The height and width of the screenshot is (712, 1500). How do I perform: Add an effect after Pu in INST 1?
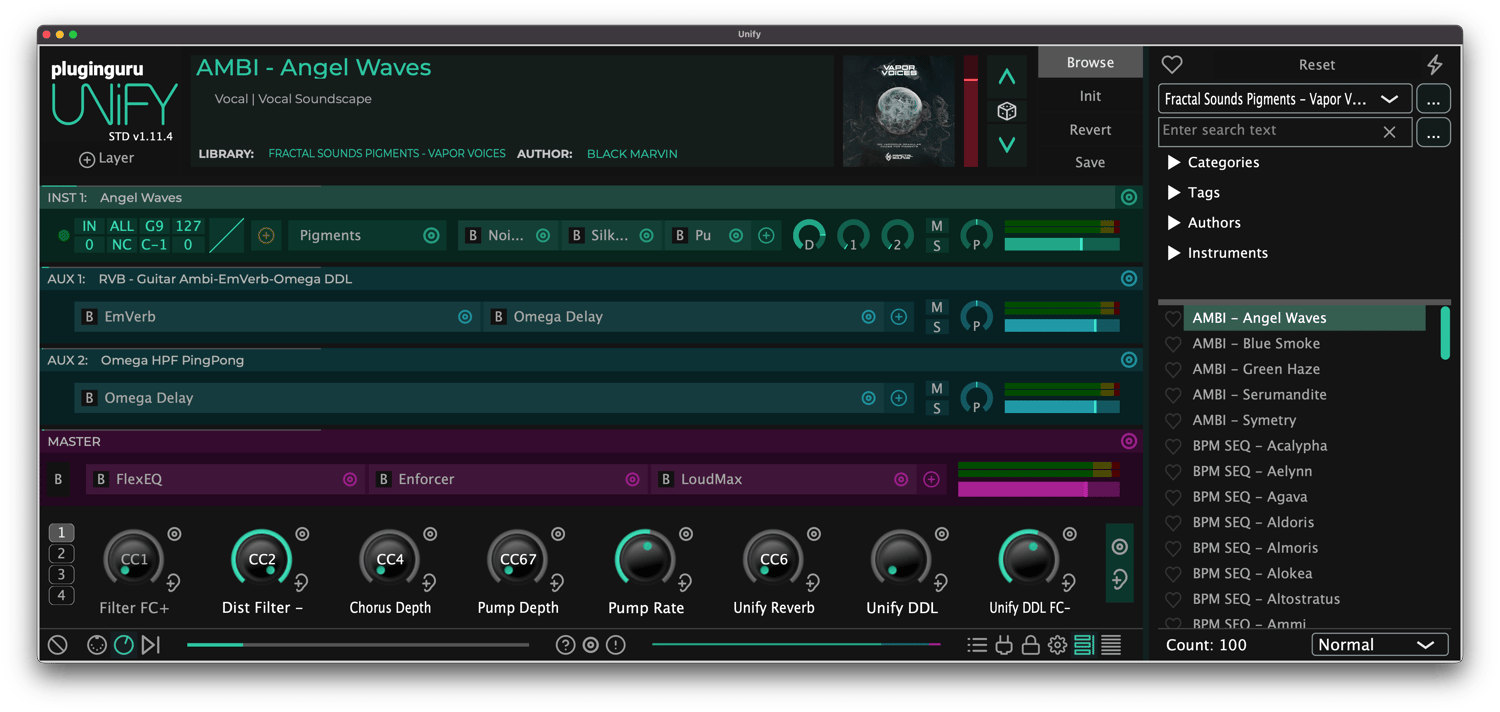[x=766, y=236]
